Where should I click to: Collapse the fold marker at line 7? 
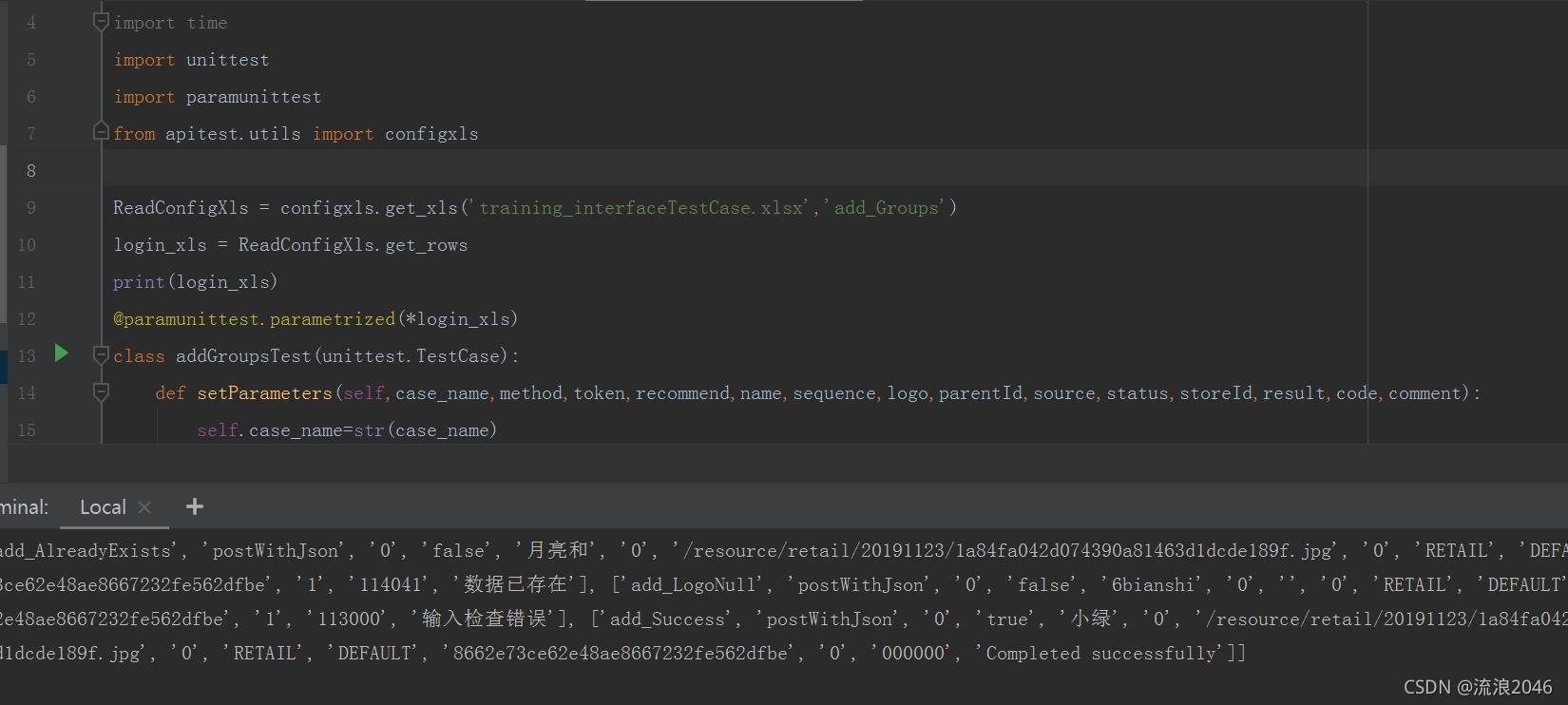101,132
